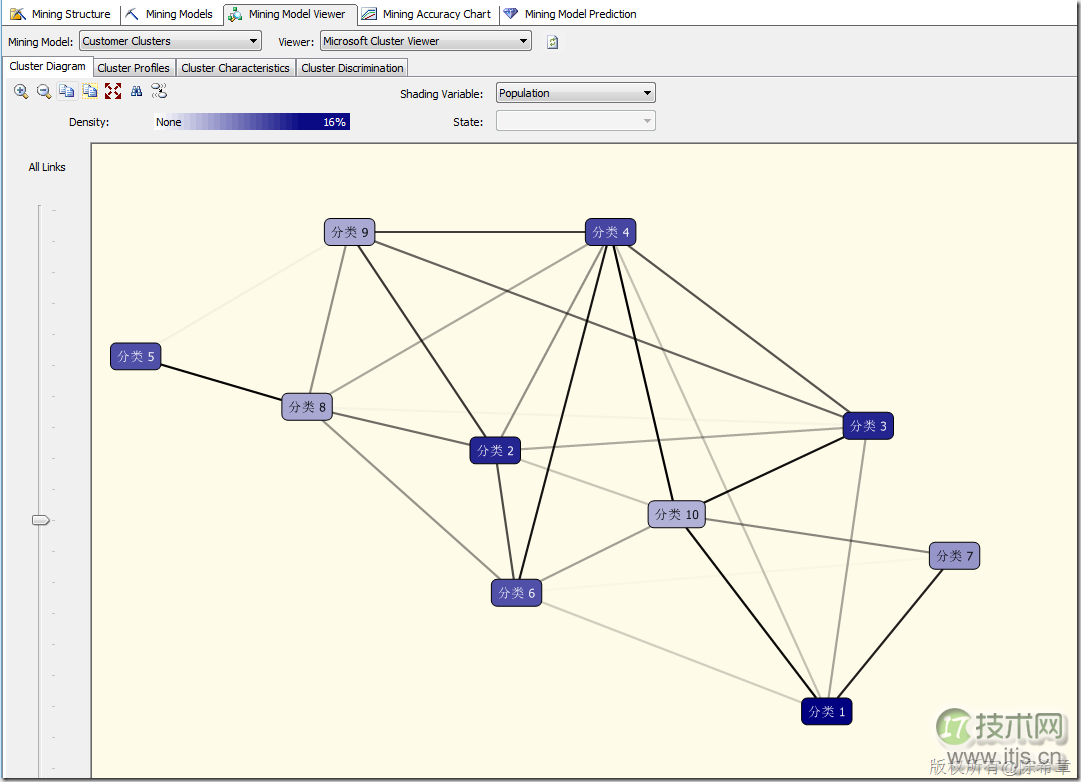Click the Copy Entire Graph icon
Viewport: 1081px width, 782px height.
(89, 92)
